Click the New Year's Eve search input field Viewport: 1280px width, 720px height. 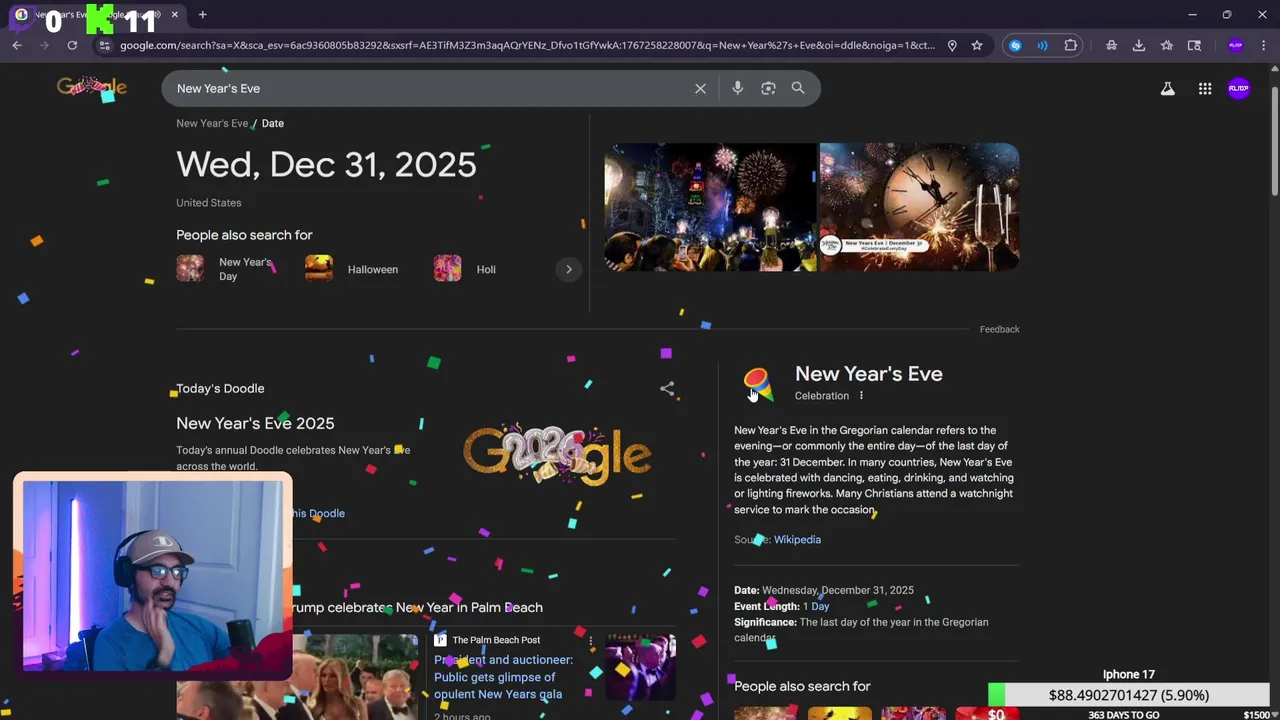[430, 88]
